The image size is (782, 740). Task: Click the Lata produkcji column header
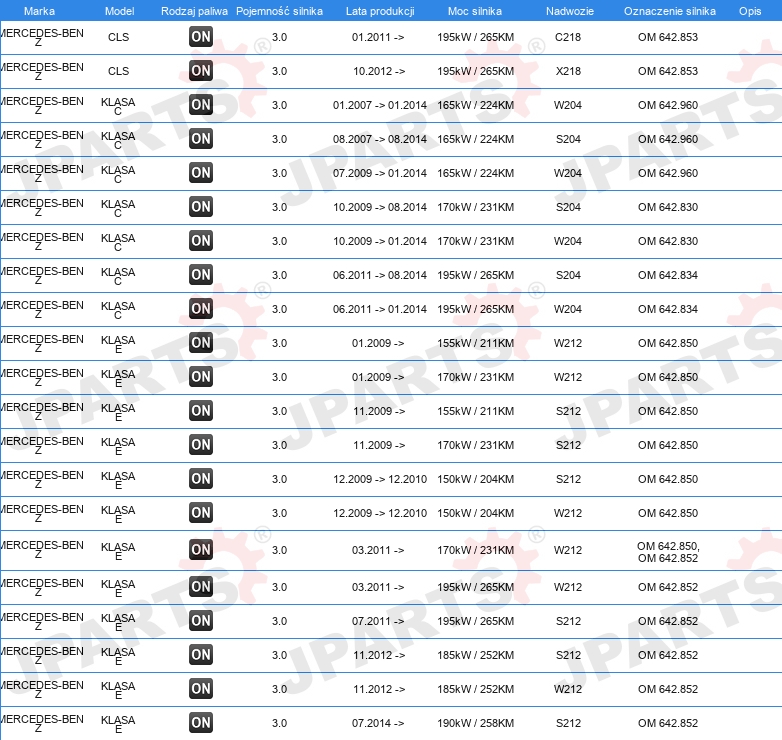pos(380,11)
